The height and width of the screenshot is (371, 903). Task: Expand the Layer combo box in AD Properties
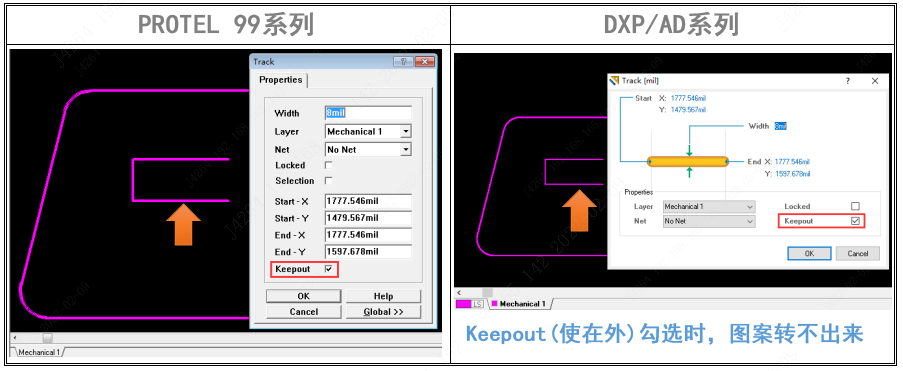(709, 206)
